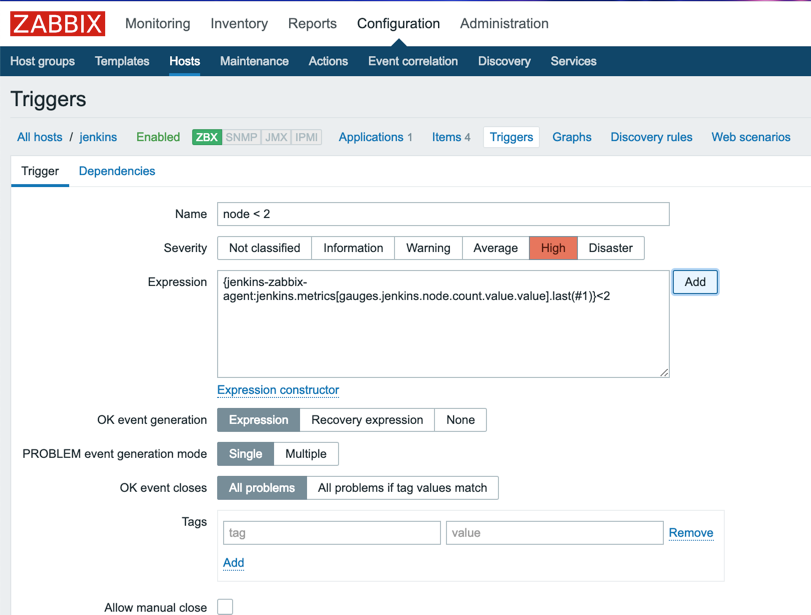Set PROBLEM event generation mode to Multiple
811x615 pixels.
(x=306, y=453)
